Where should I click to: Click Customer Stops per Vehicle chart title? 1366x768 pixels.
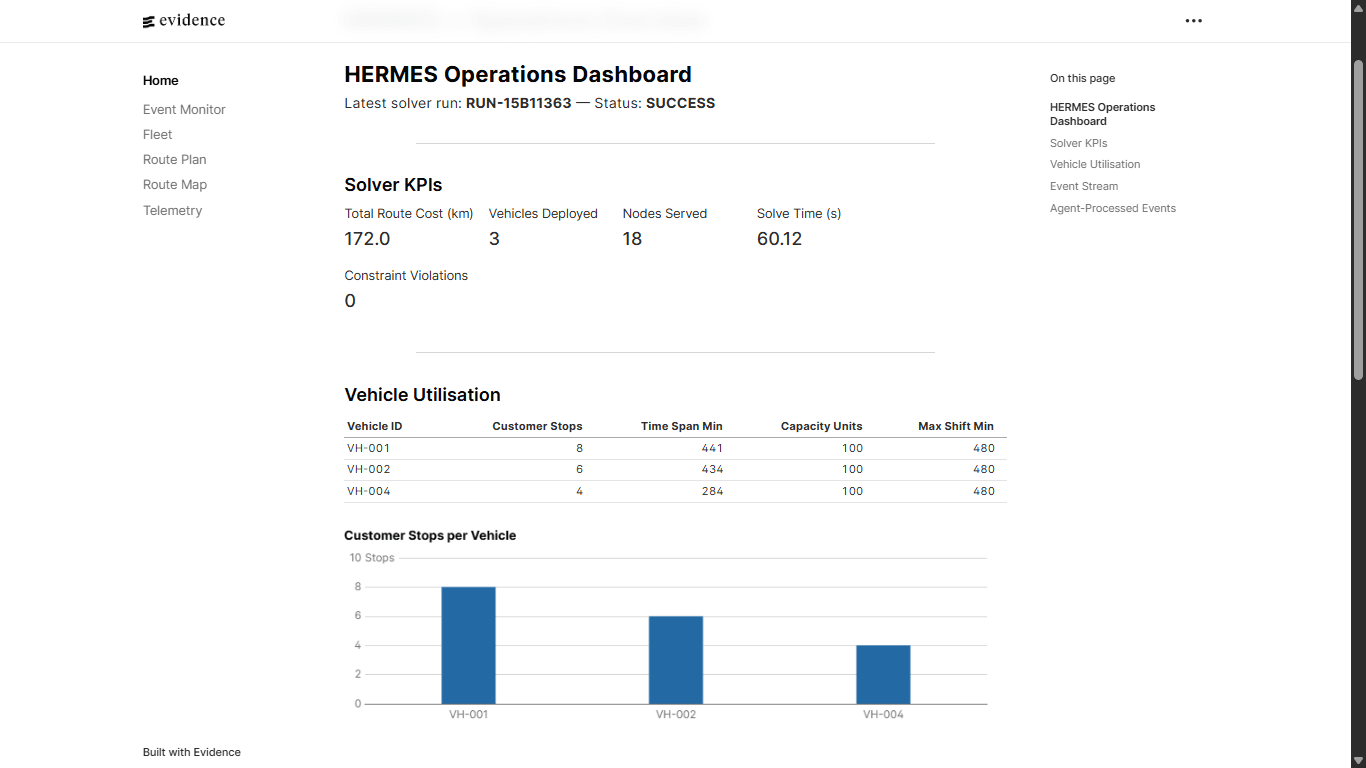tap(430, 536)
